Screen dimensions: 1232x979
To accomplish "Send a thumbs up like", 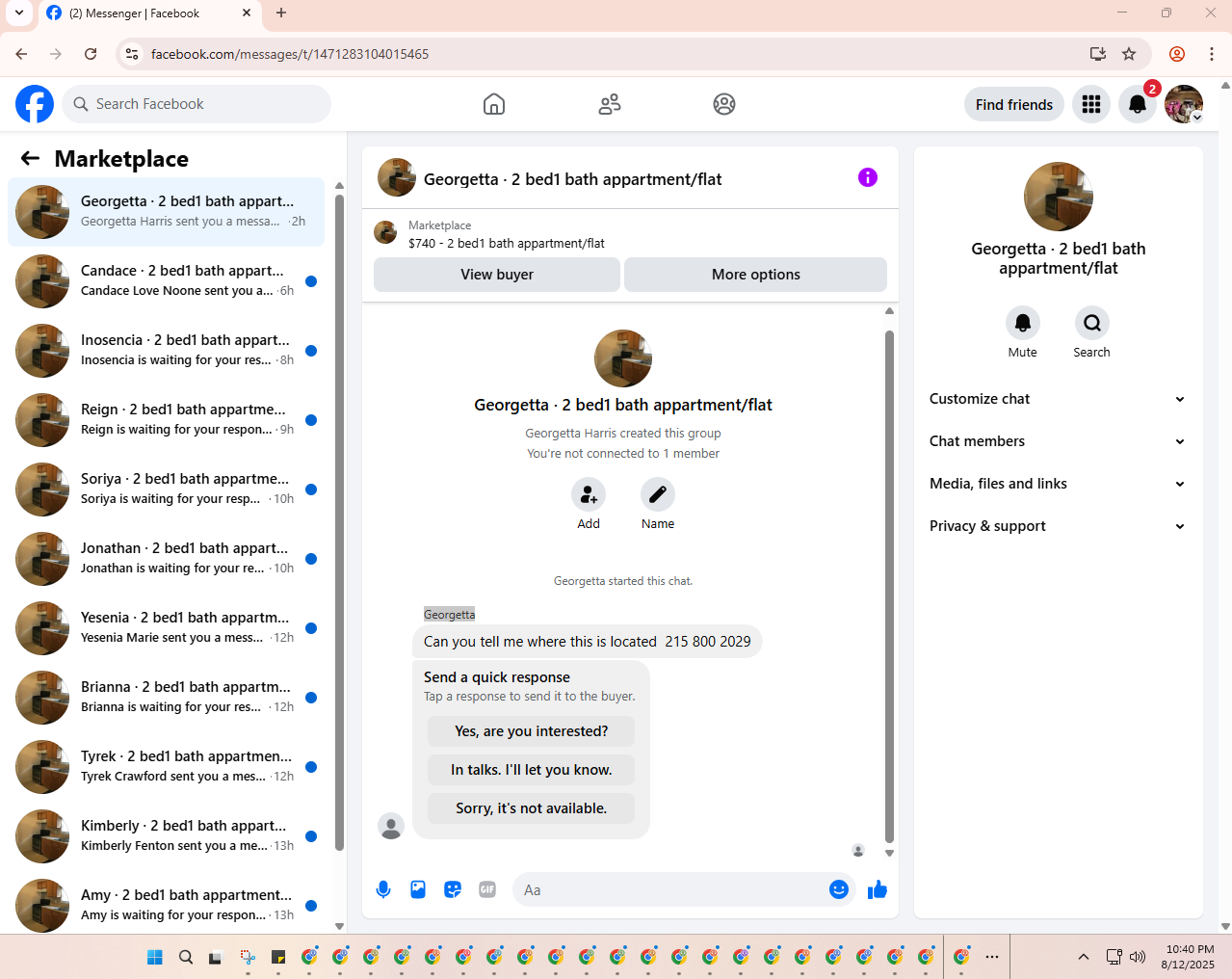I will pos(878,889).
